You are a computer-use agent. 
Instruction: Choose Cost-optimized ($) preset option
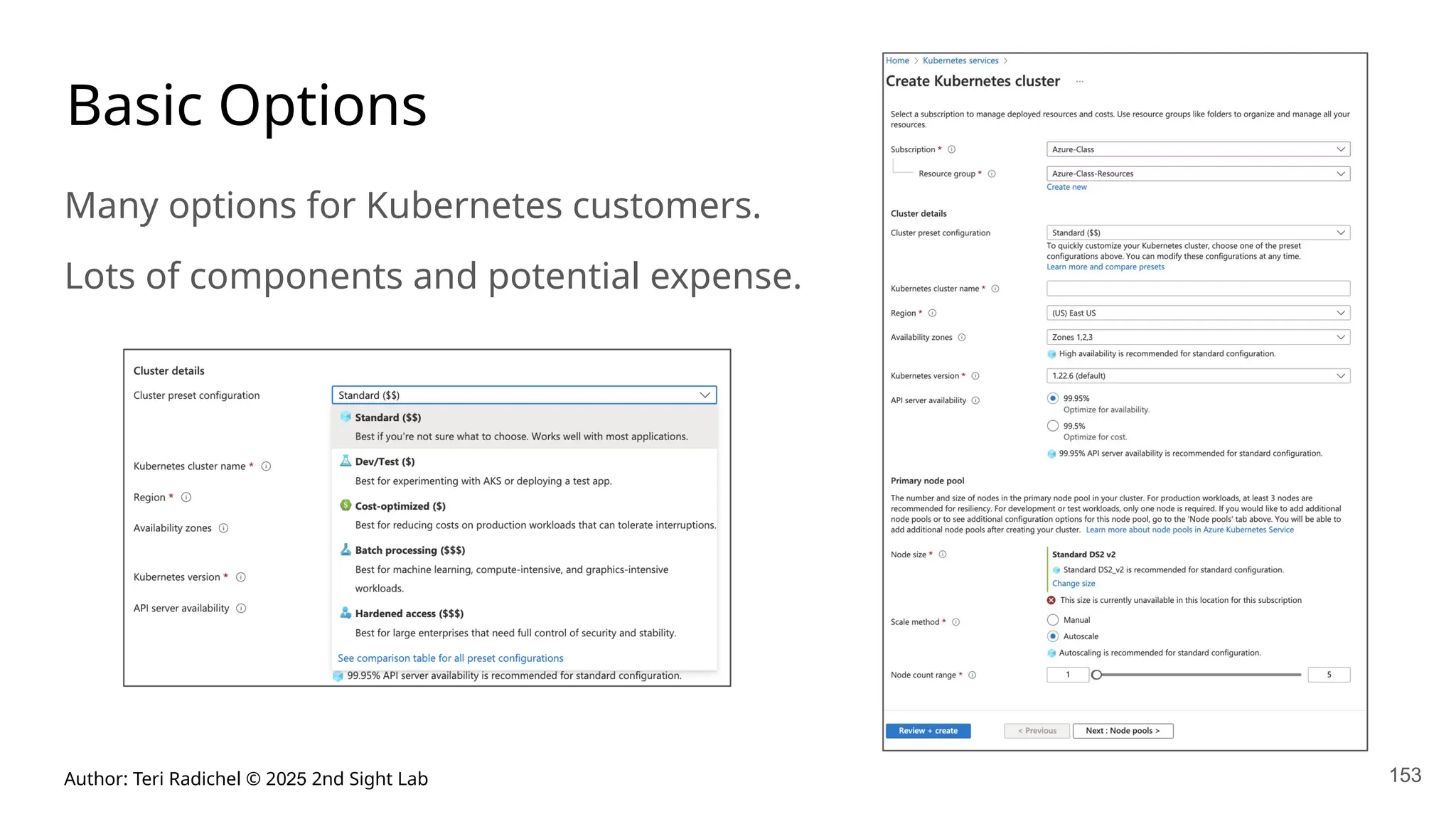coord(524,515)
